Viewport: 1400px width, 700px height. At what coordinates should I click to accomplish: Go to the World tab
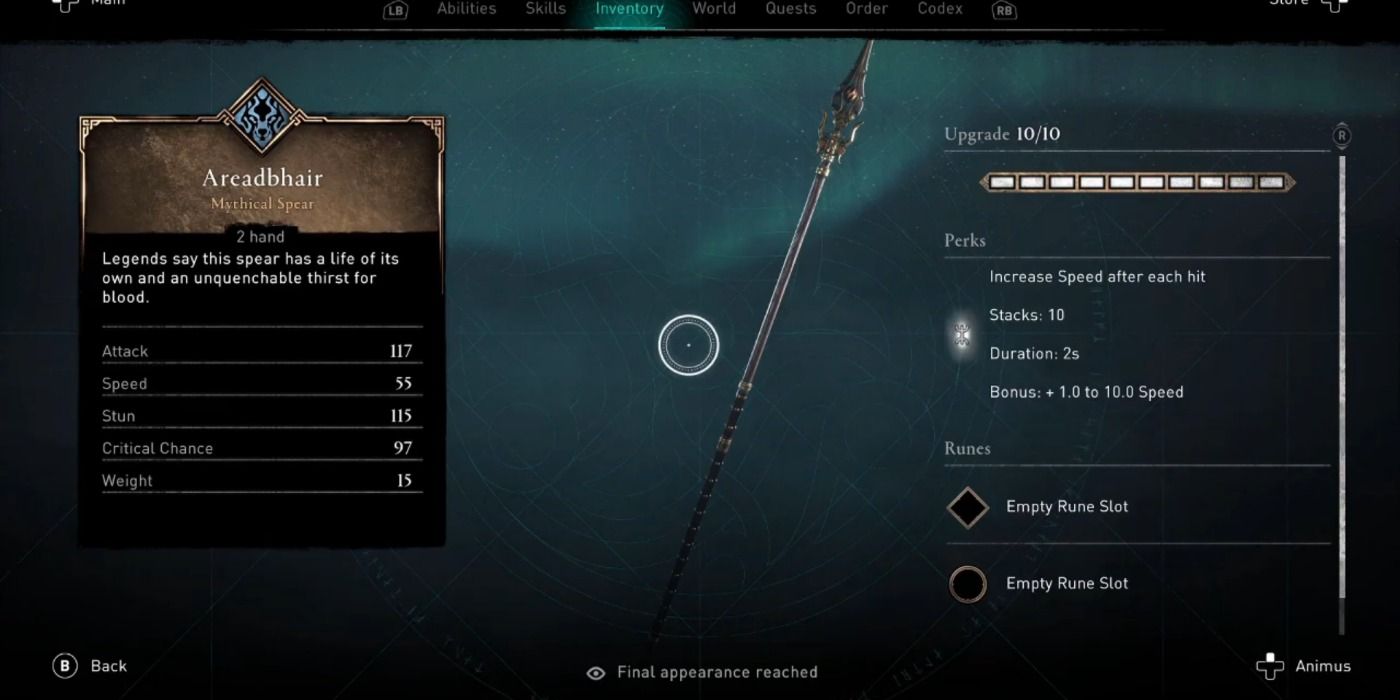[x=714, y=9]
